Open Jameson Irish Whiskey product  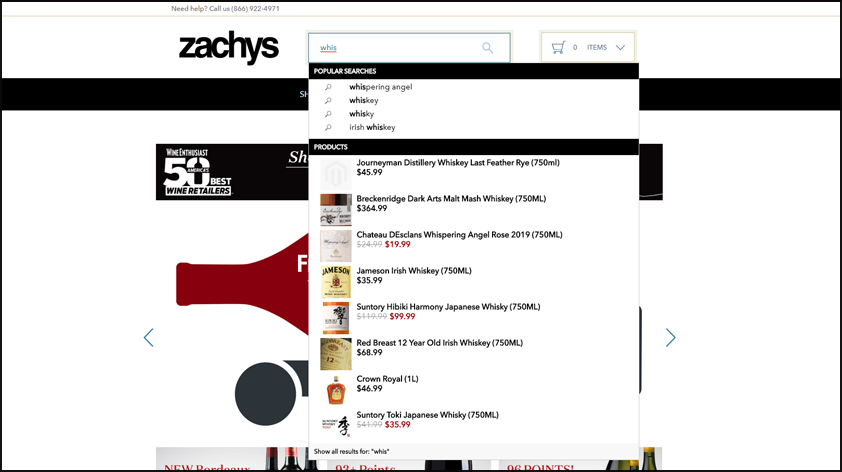414,271
